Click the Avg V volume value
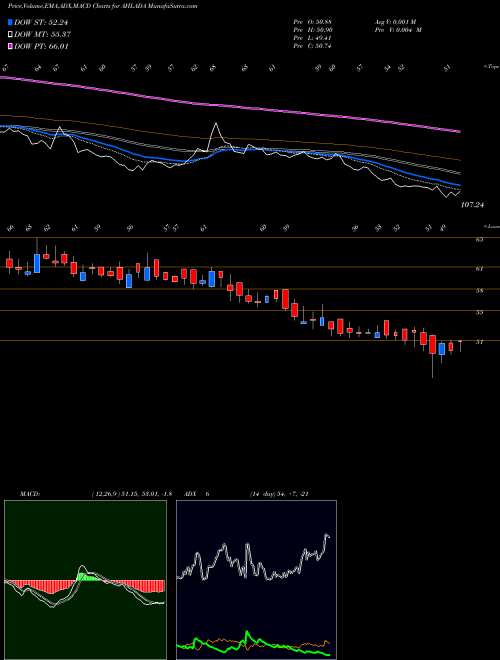The height and width of the screenshot is (660, 500). 397,22
